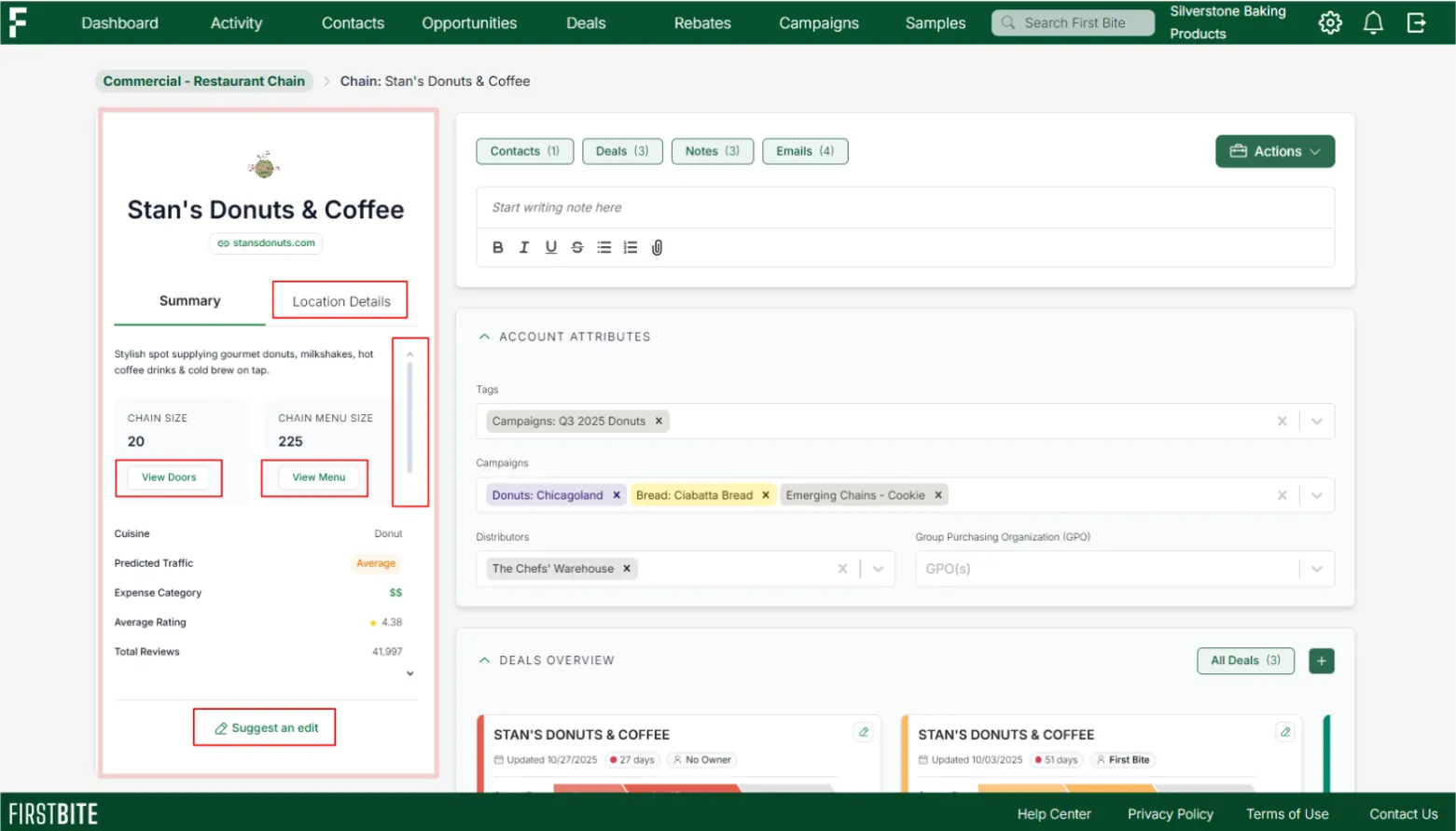Navigate to the Samples page
The image size is (1456, 831).
tap(936, 22)
